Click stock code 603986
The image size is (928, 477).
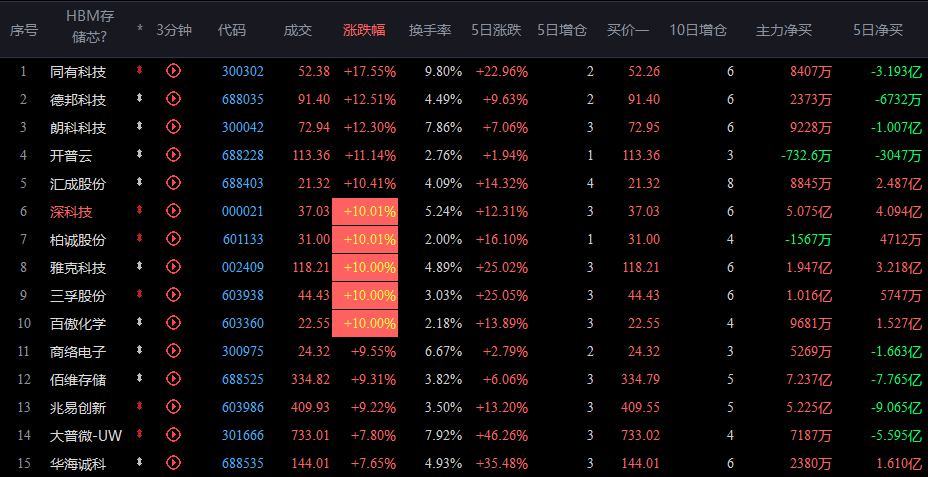243,408
